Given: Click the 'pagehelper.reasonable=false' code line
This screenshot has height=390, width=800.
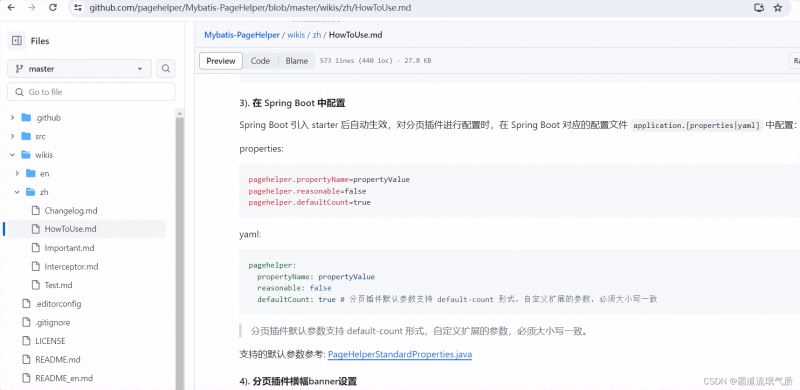Looking at the screenshot, I should tap(307, 191).
